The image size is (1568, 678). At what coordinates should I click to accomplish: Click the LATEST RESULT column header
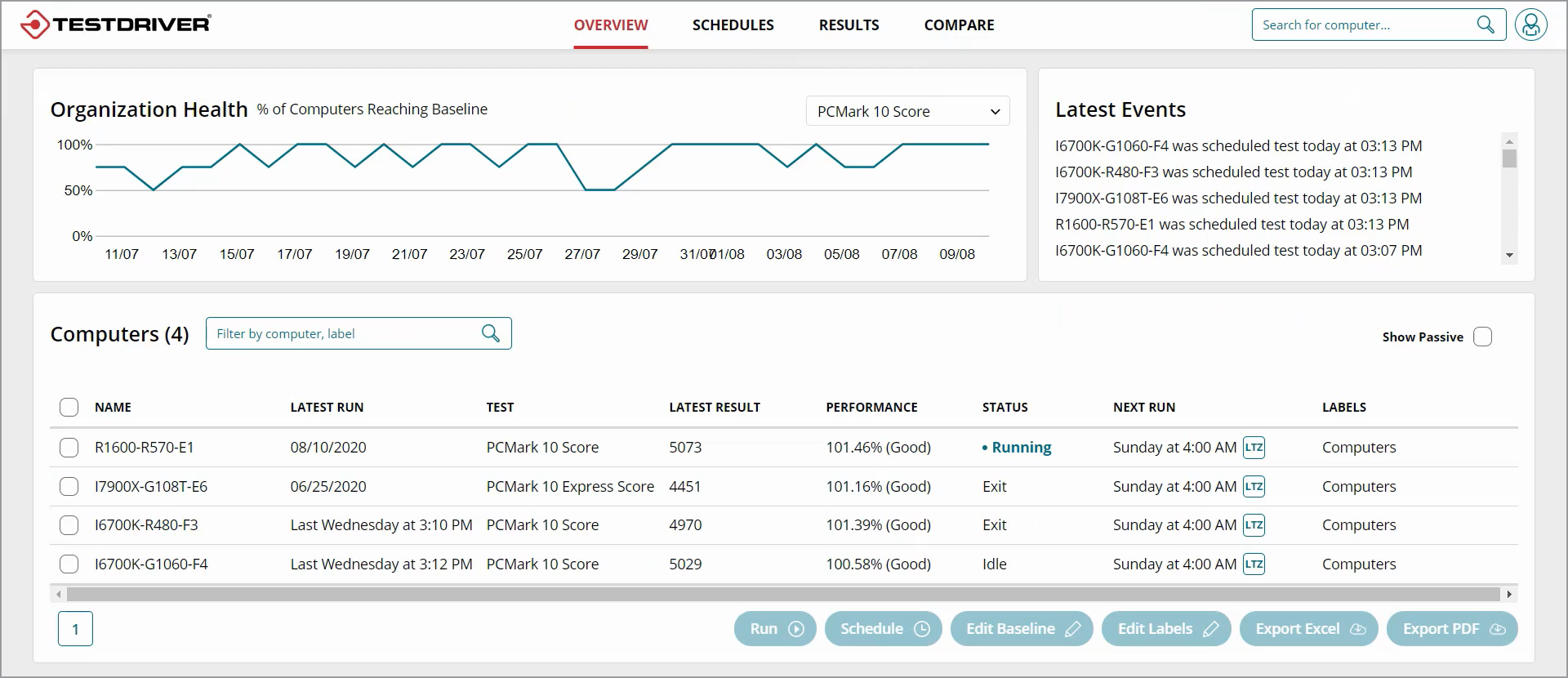tap(715, 407)
